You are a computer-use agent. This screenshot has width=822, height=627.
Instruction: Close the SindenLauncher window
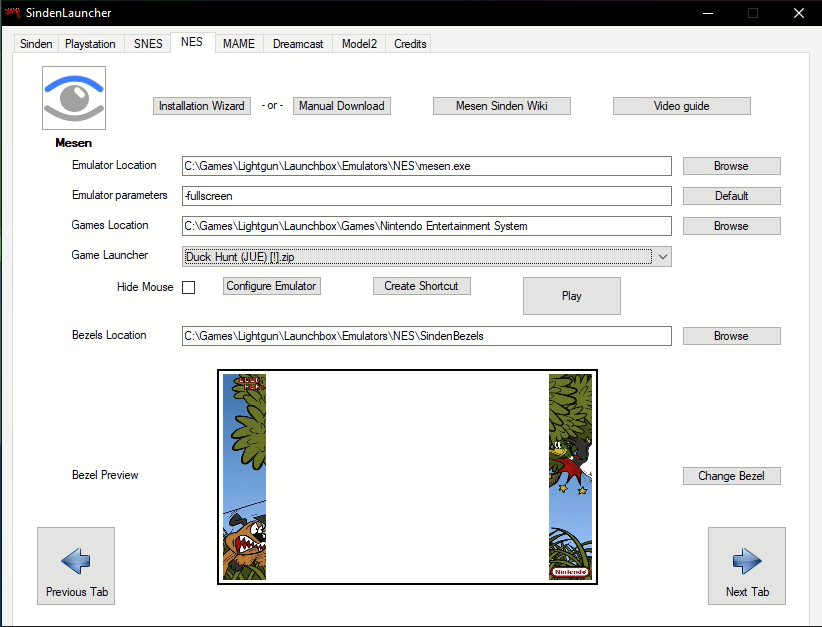coord(798,13)
